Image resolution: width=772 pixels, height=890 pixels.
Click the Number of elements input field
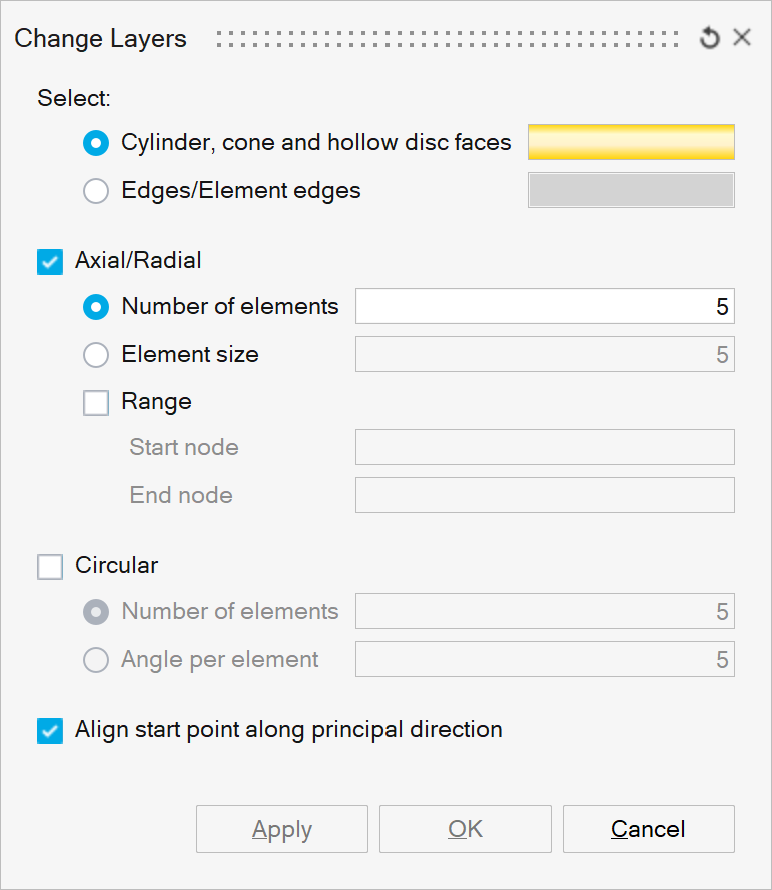[544, 307]
